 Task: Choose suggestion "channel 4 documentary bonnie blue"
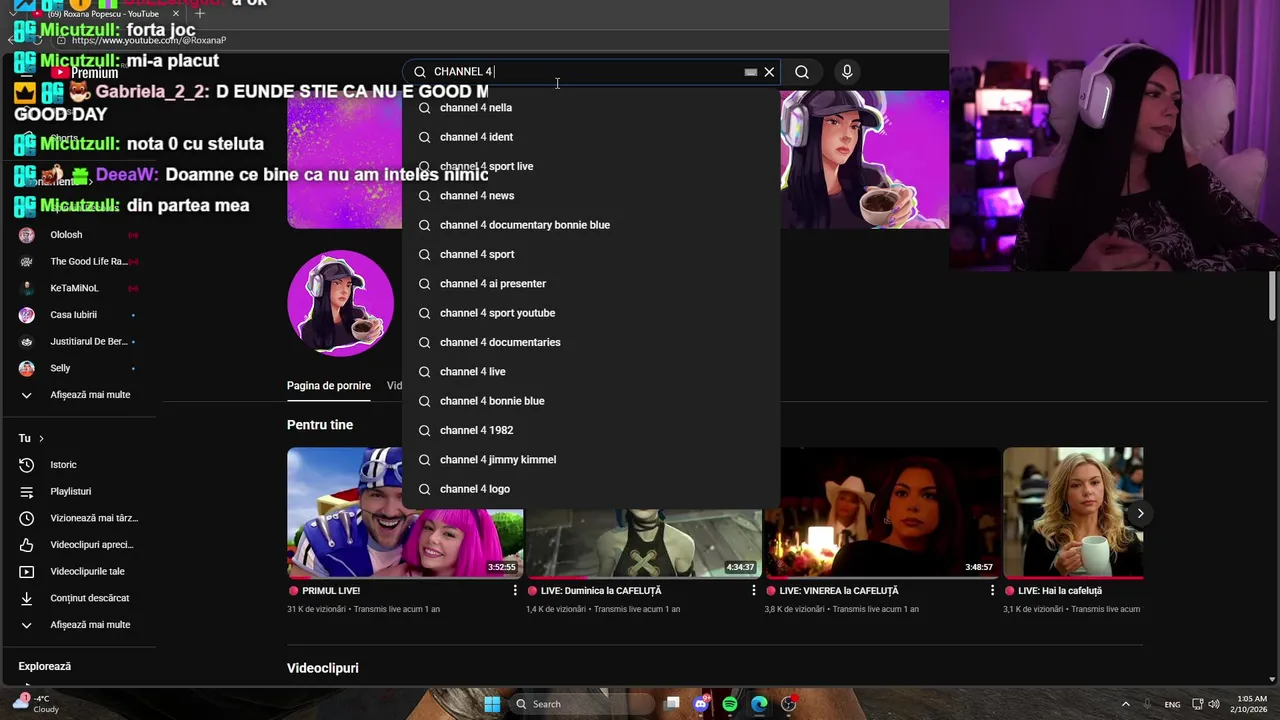point(590,225)
